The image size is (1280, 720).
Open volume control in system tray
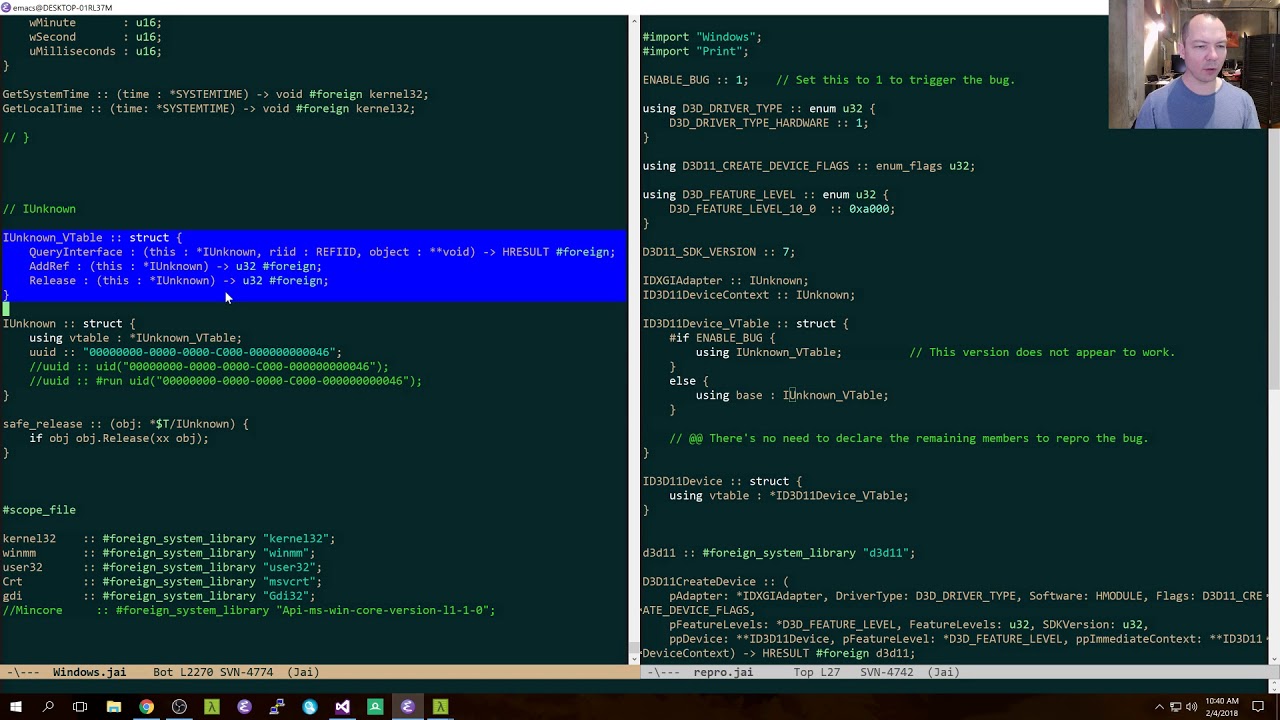click(x=1192, y=707)
